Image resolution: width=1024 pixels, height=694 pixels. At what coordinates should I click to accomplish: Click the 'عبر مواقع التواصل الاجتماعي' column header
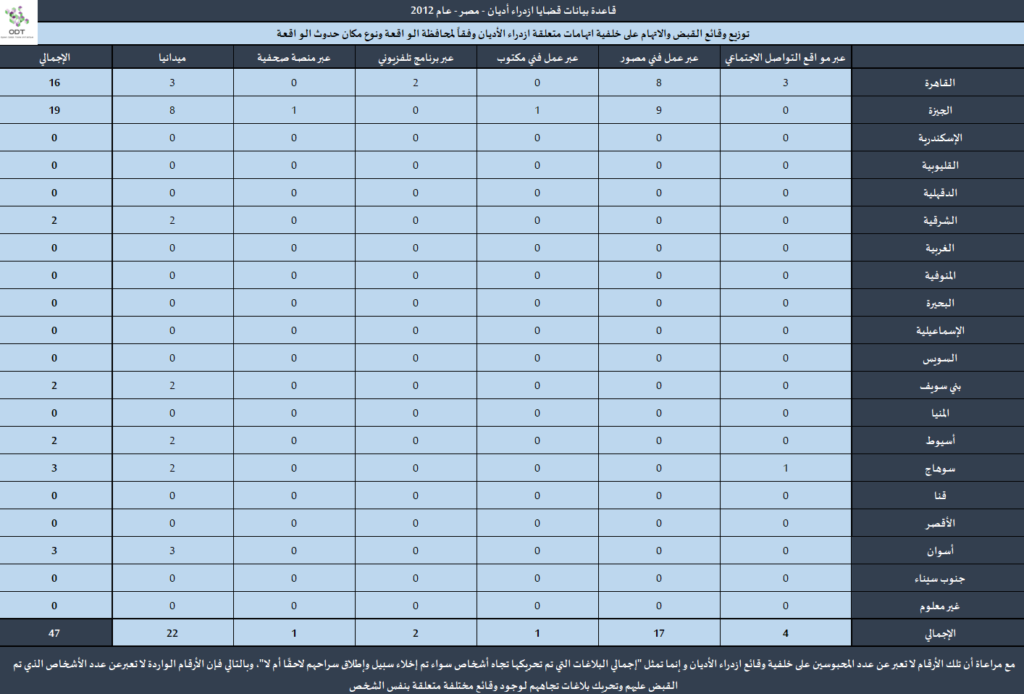[786, 57]
